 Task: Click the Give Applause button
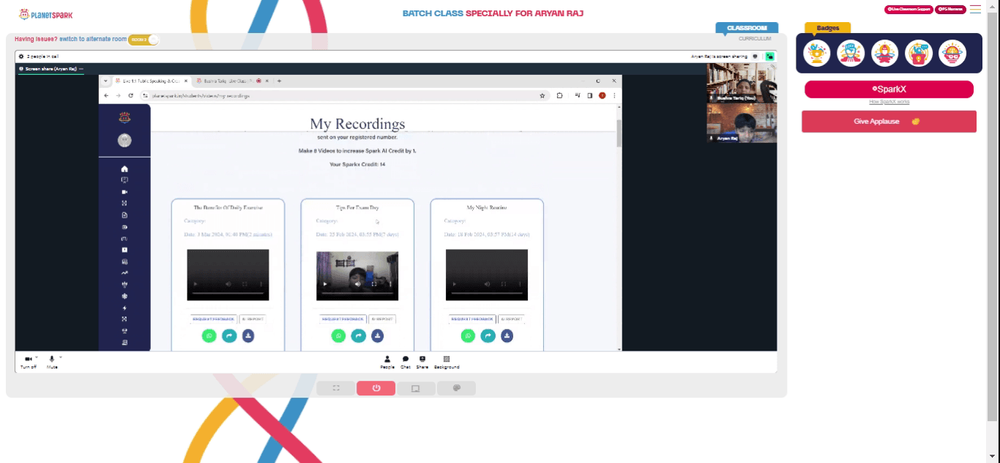(889, 121)
